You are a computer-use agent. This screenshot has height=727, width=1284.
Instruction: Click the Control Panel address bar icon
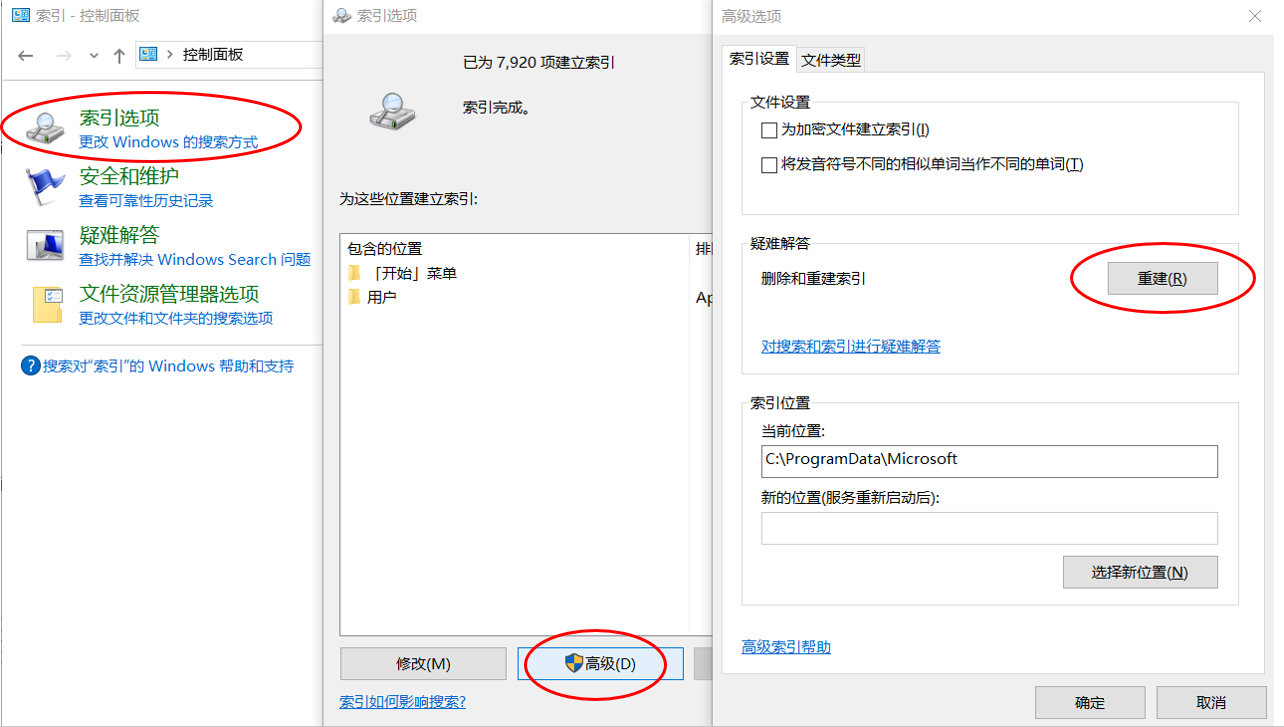tap(148, 54)
